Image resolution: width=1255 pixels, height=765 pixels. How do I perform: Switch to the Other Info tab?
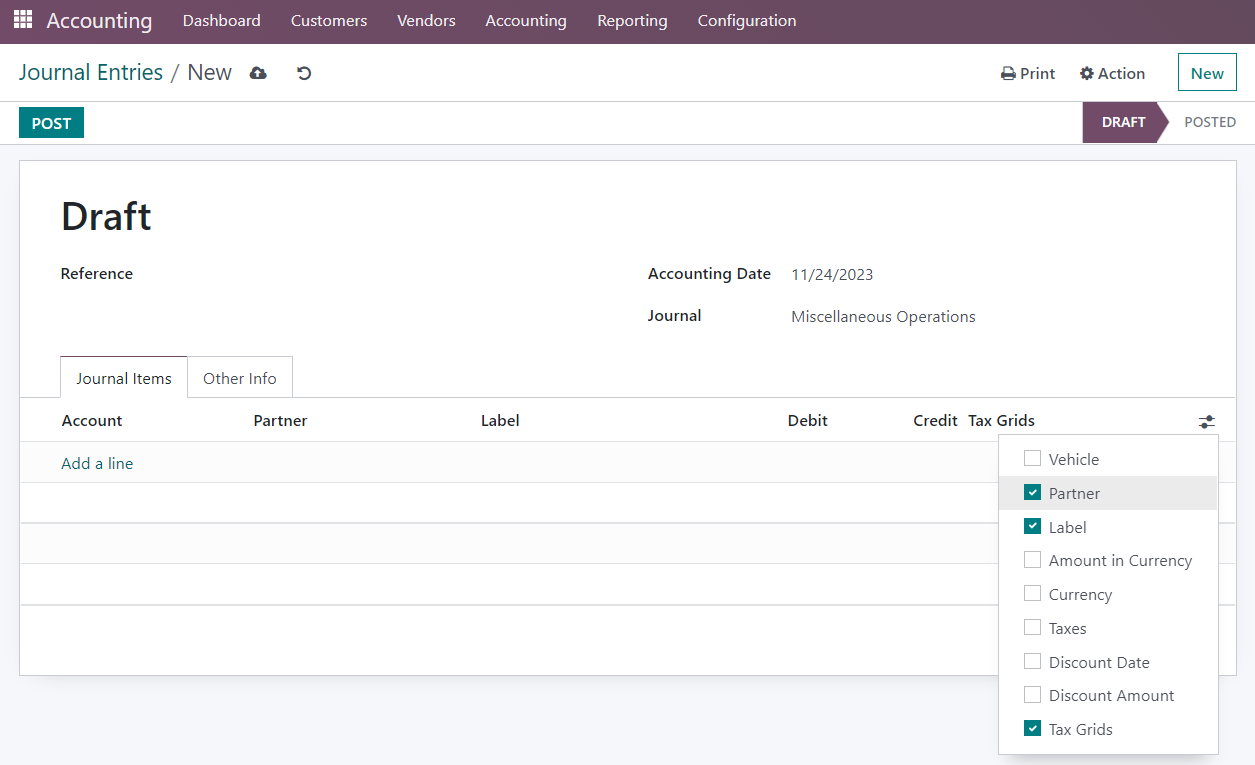pos(240,378)
